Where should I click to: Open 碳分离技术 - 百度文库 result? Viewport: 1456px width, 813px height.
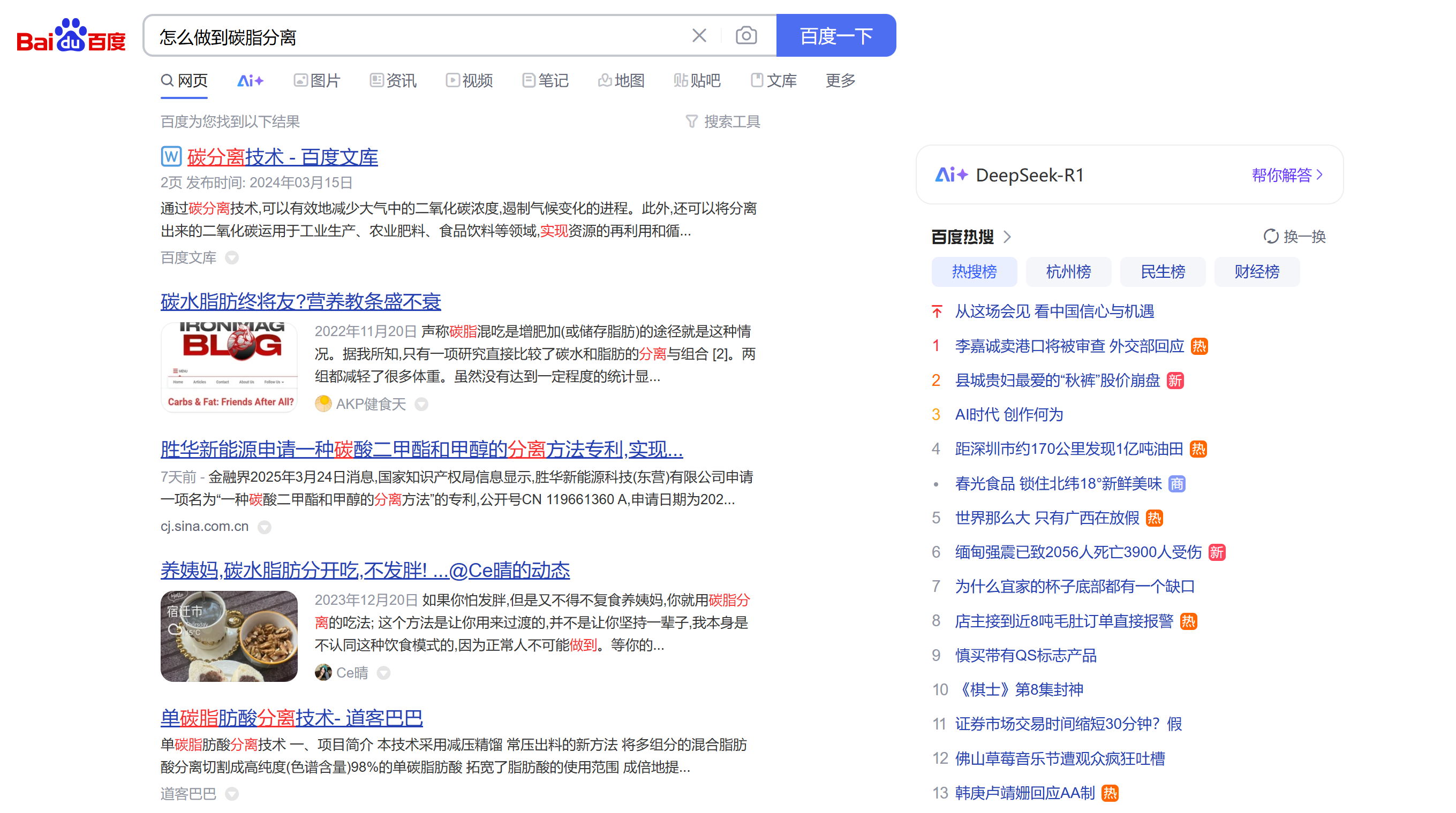pyautogui.click(x=283, y=157)
